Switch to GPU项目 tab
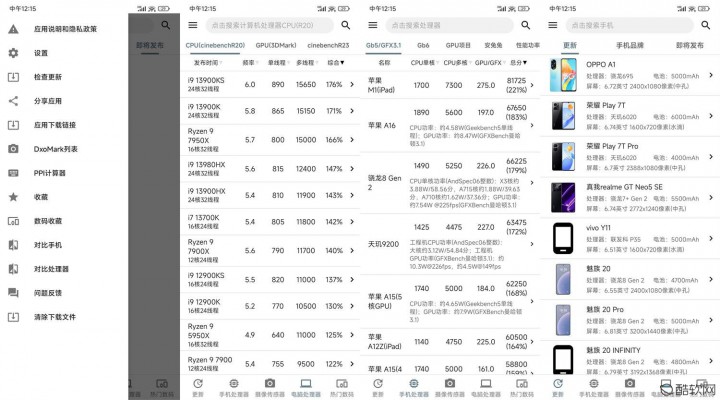Viewport: 720px width, 400px height. coord(458,45)
